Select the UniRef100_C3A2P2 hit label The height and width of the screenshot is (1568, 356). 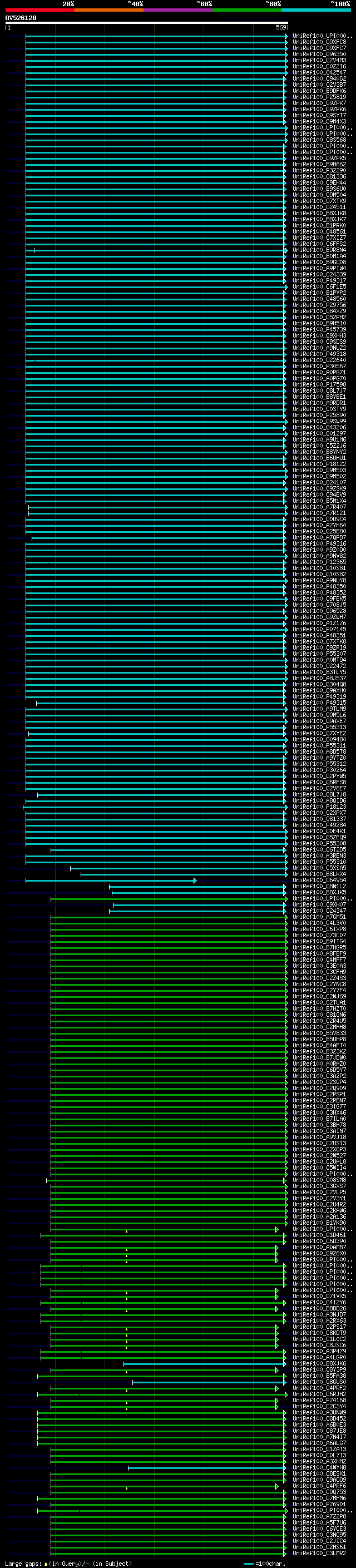click(x=319, y=1076)
